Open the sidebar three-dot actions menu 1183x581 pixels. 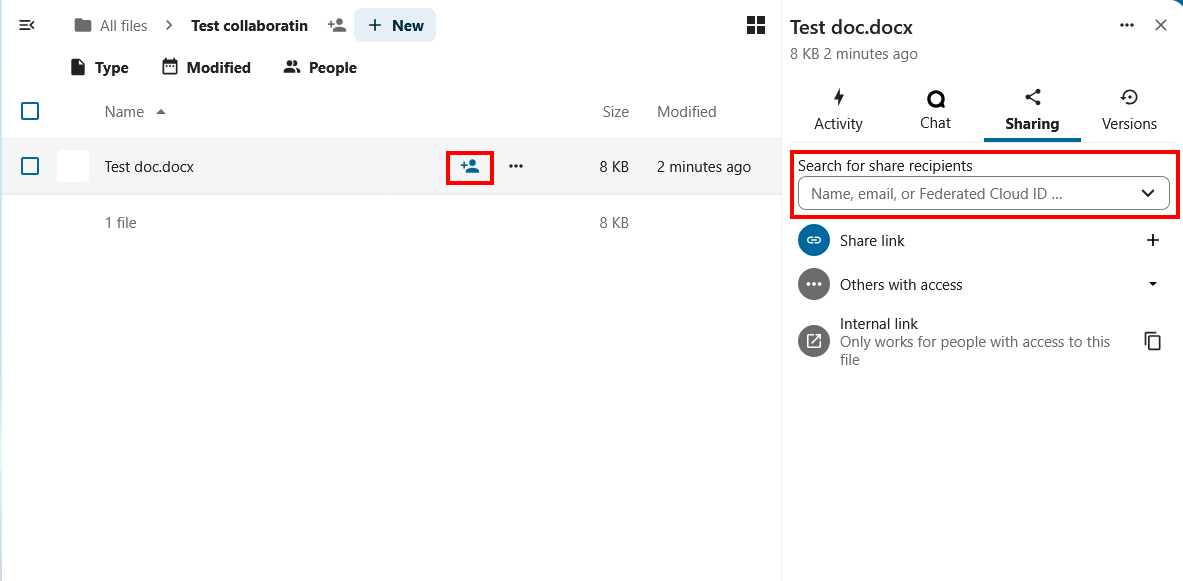(x=1127, y=26)
